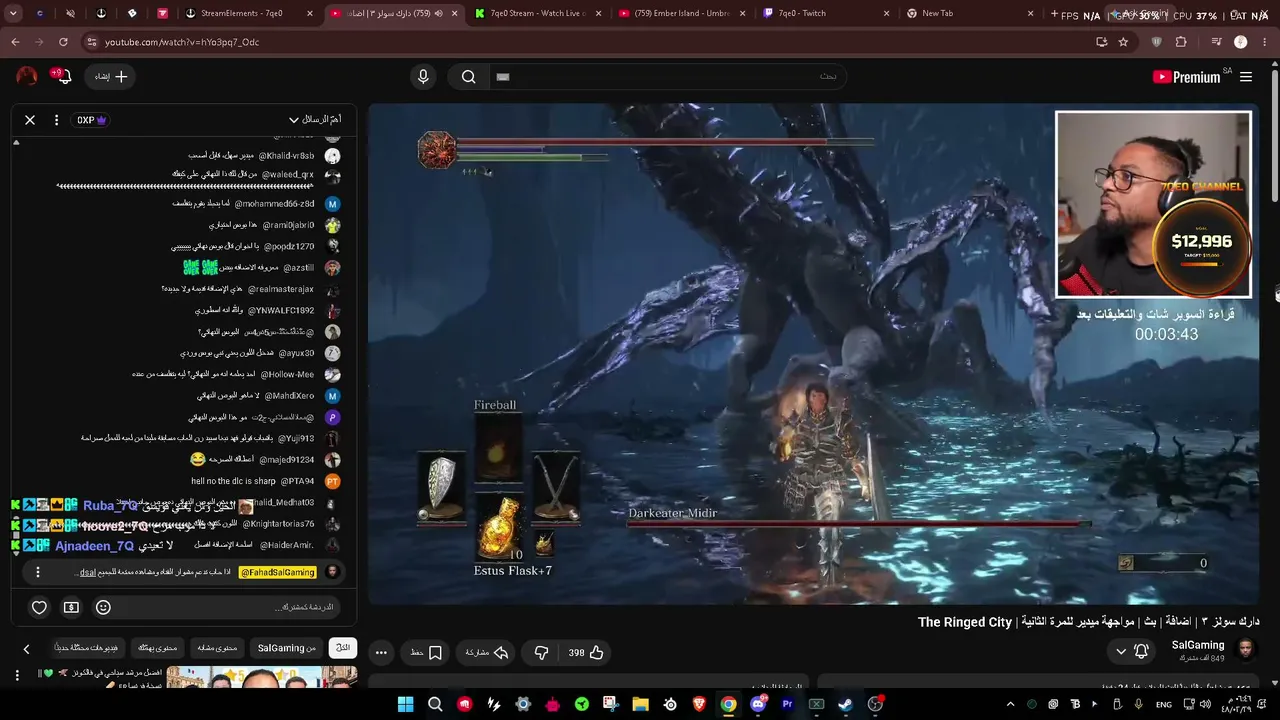
Task: Click the @FahadSalGaming pinned username
Action: 278,572
